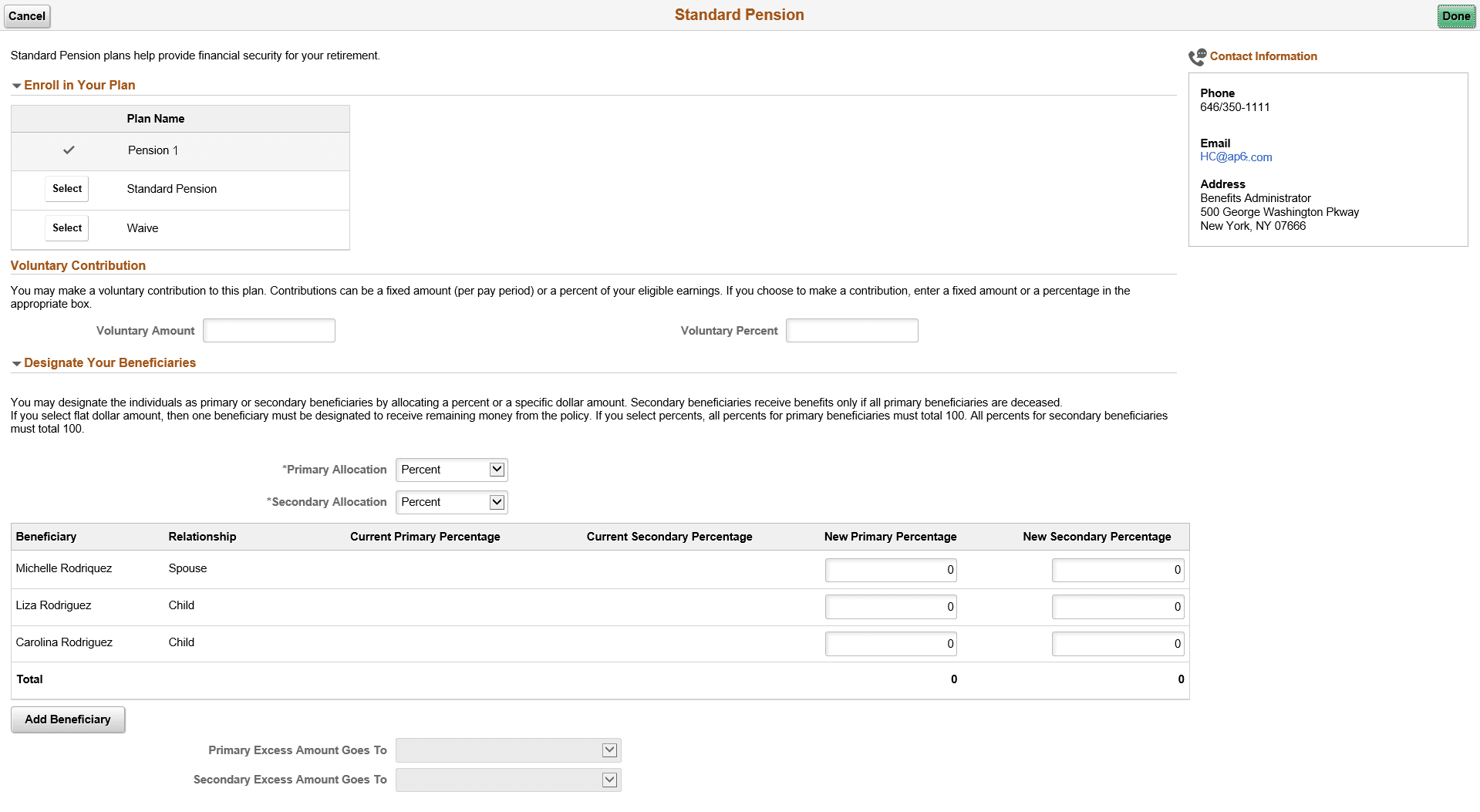Screen dimensions: 1480x812
Task: Open the HC@ap6.com email link
Action: click(1236, 157)
